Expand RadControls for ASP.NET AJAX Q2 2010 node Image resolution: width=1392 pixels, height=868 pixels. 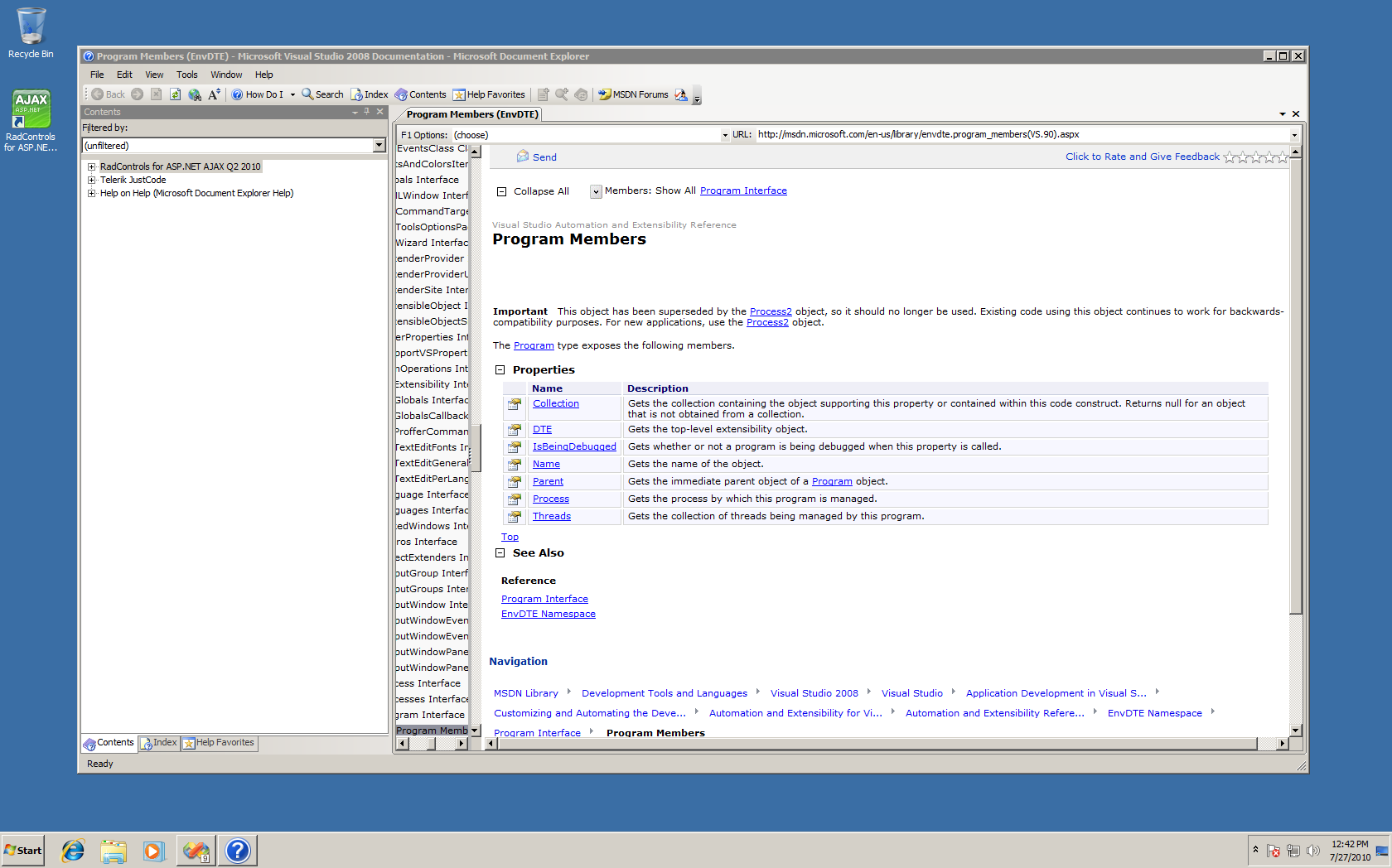(91, 166)
